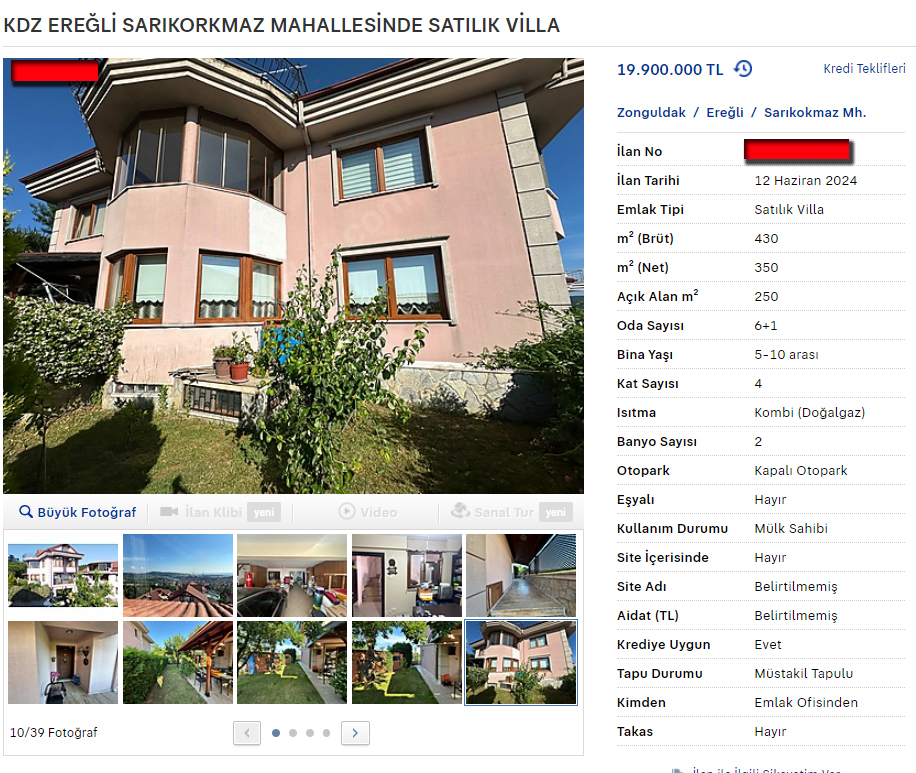This screenshot has width=916, height=773.
Task: Go to next photo thumbnail page
Action: coord(355,733)
